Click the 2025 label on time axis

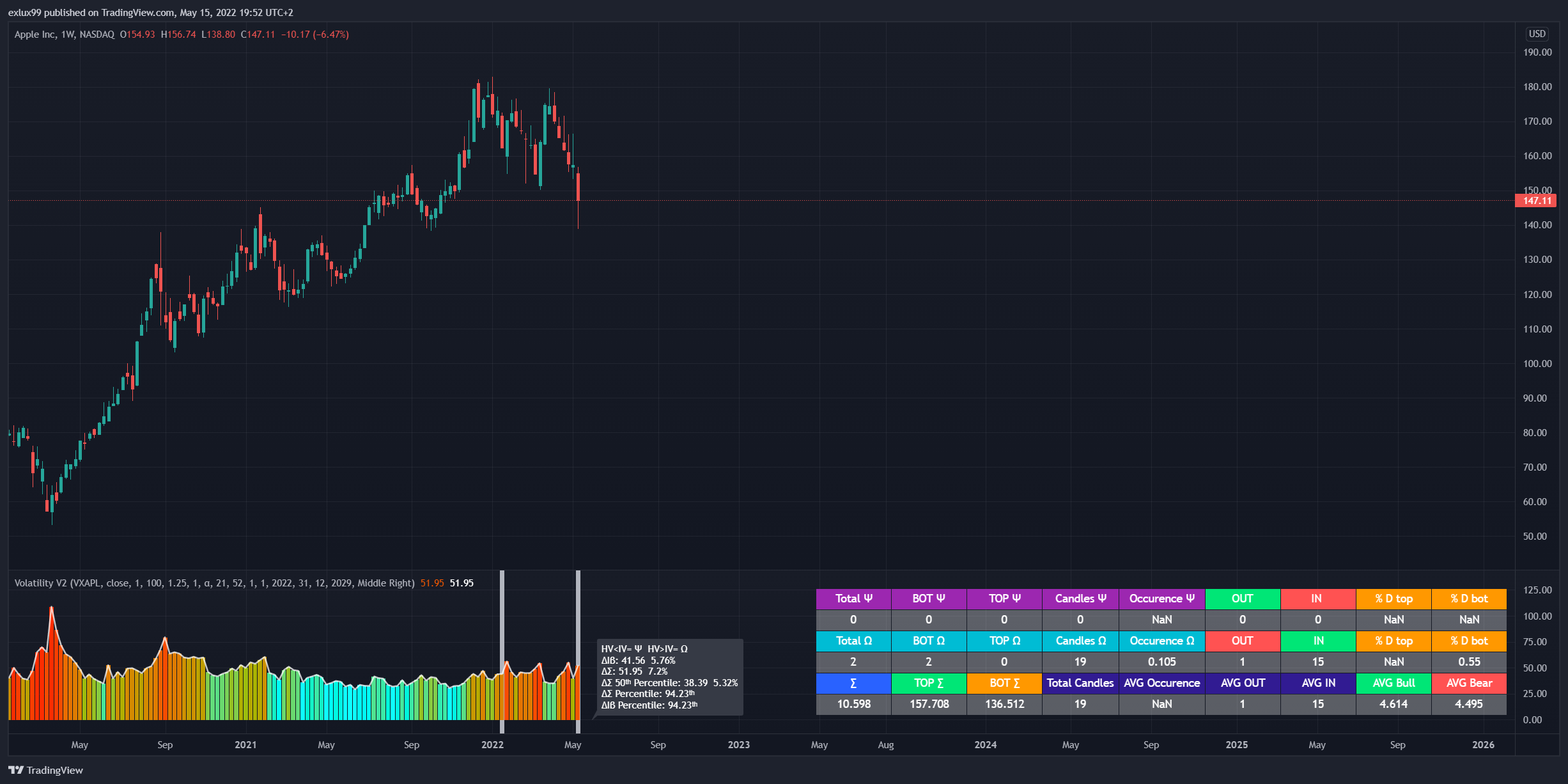[x=1236, y=745]
